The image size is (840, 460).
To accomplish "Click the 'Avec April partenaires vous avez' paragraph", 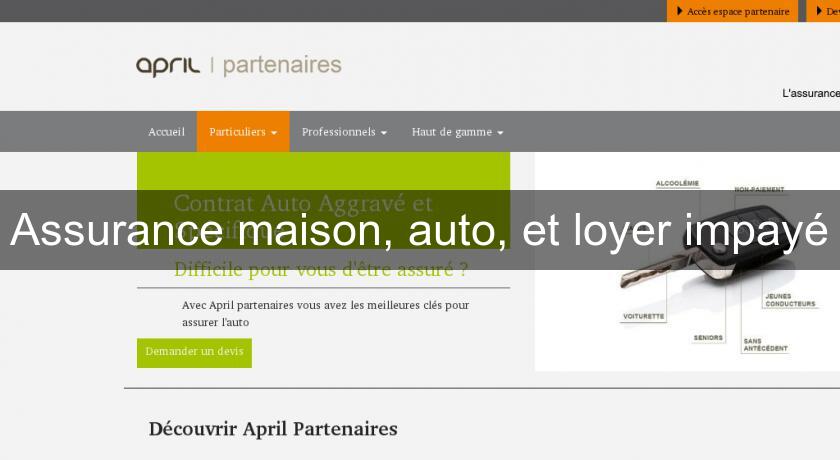I will click(325, 314).
